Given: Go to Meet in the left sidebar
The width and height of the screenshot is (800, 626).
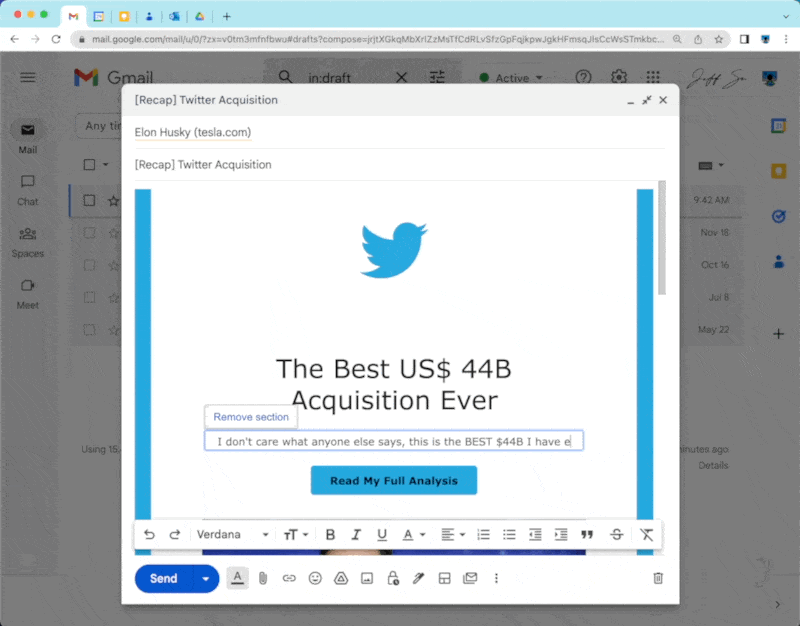Looking at the screenshot, I should click(28, 294).
